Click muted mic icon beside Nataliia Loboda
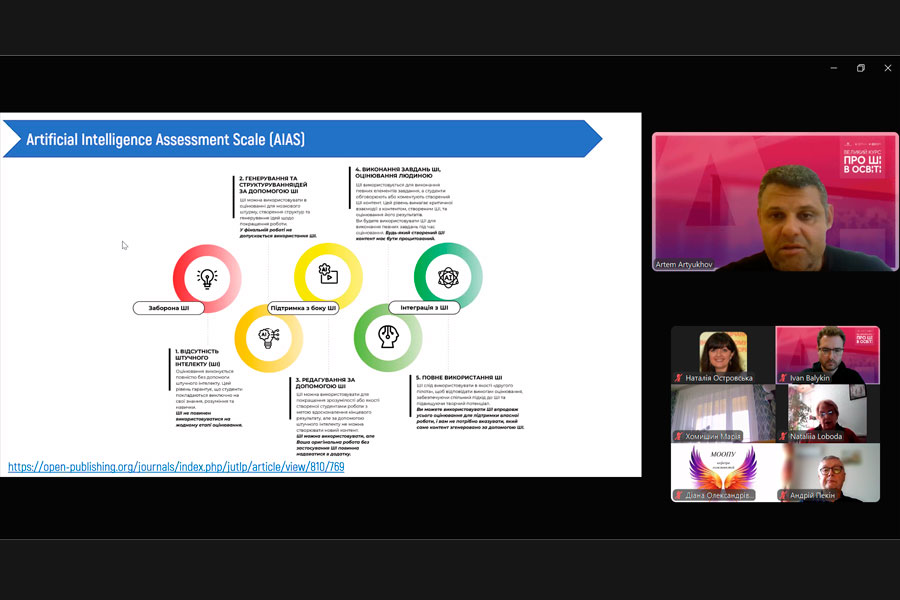The height and width of the screenshot is (600, 900). click(x=783, y=436)
